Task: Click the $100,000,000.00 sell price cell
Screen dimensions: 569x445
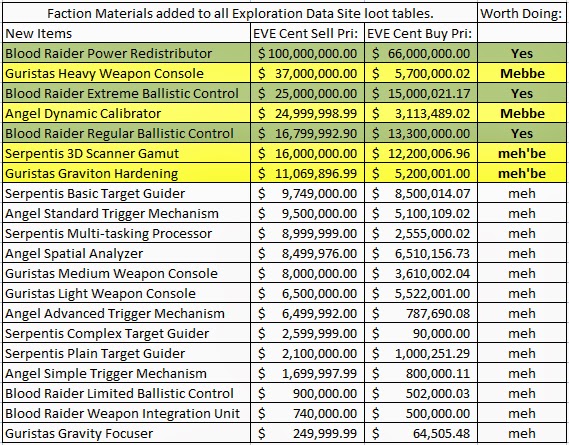Action: [x=307, y=53]
